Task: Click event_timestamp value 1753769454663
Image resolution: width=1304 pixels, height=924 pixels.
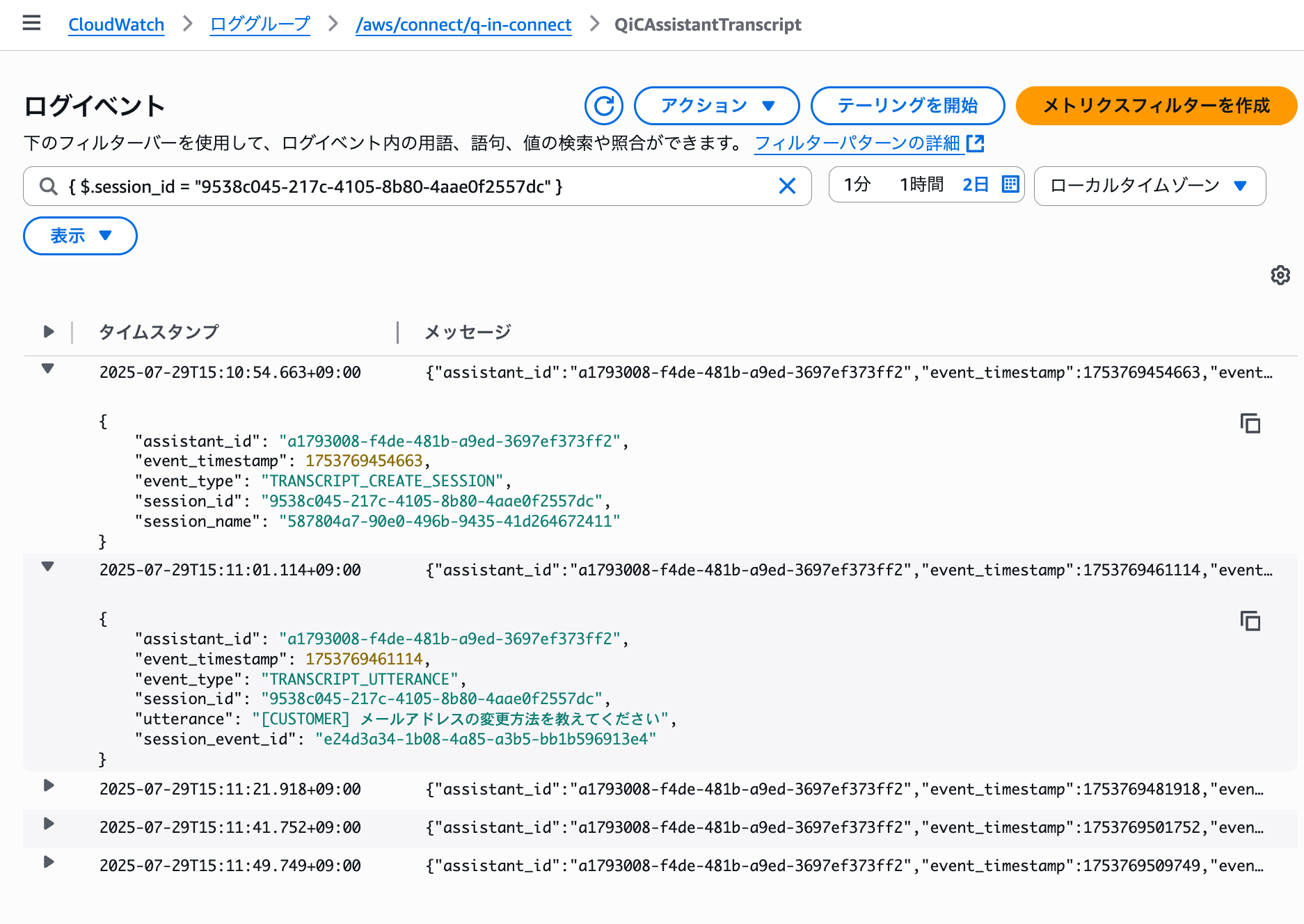Action: (364, 461)
